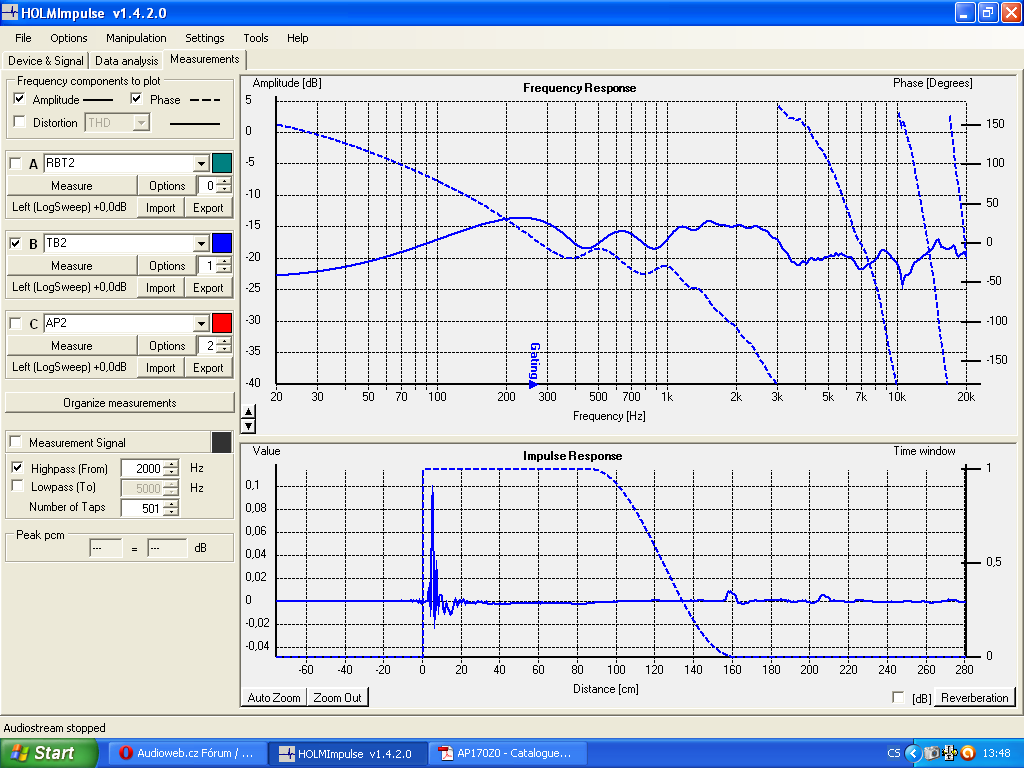Uncheck measurement B checkbox
The image size is (1024, 768).
coord(16,244)
